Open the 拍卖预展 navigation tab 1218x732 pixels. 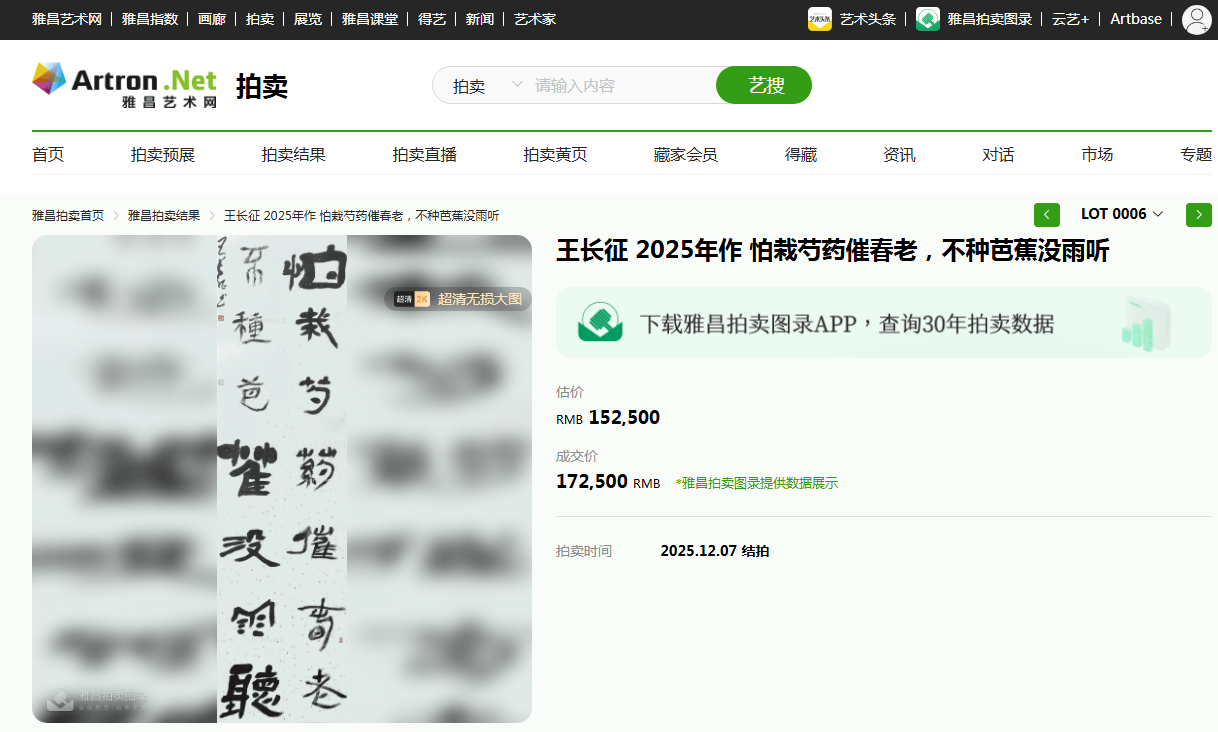point(163,155)
